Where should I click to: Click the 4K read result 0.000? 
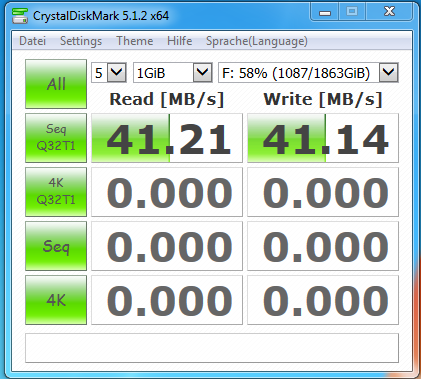tap(167, 300)
